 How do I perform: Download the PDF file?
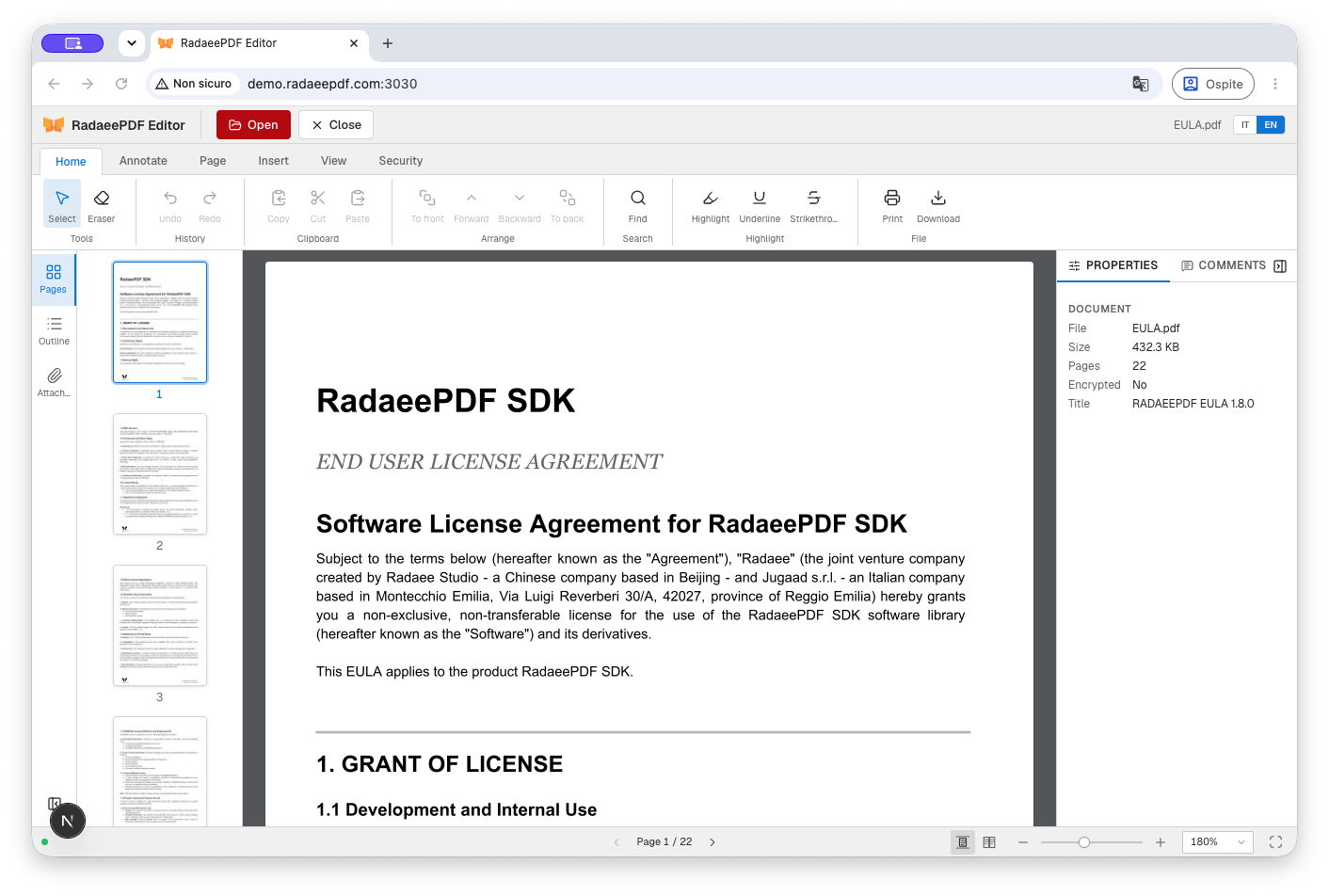pos(938,203)
